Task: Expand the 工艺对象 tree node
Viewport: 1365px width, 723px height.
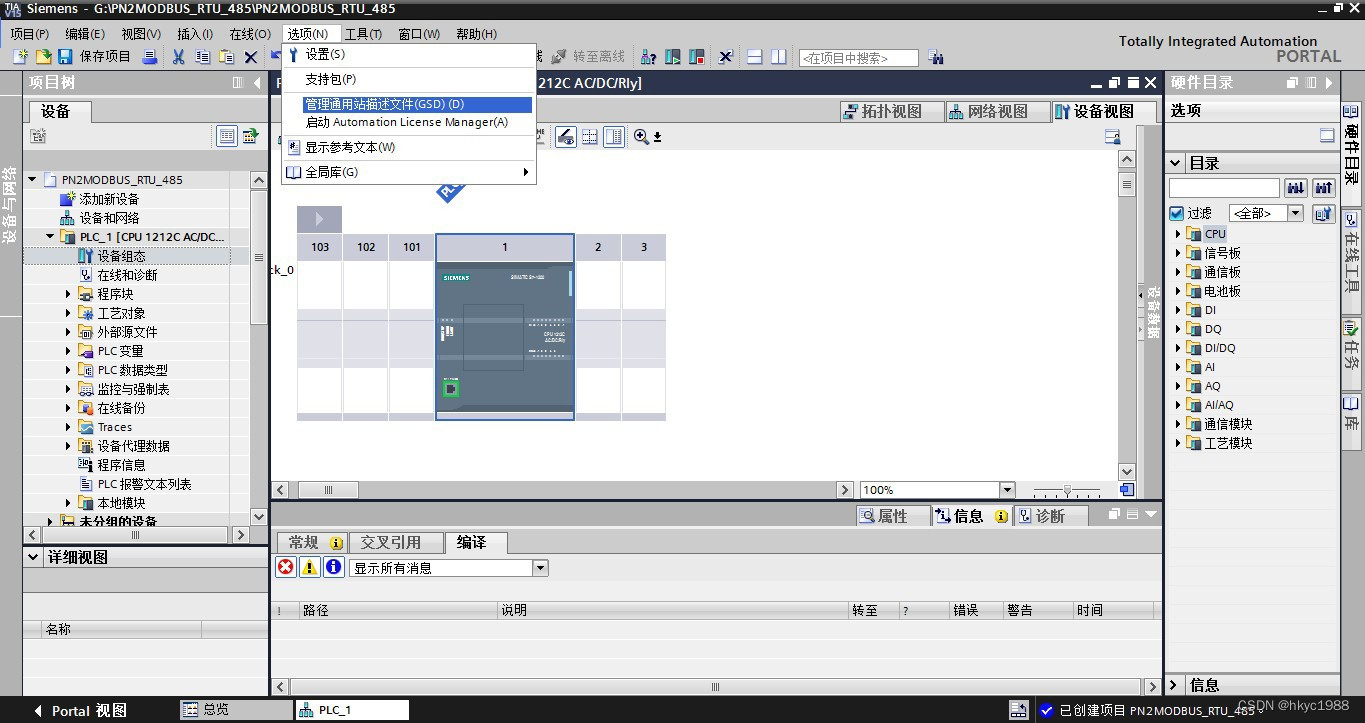Action: click(x=68, y=313)
